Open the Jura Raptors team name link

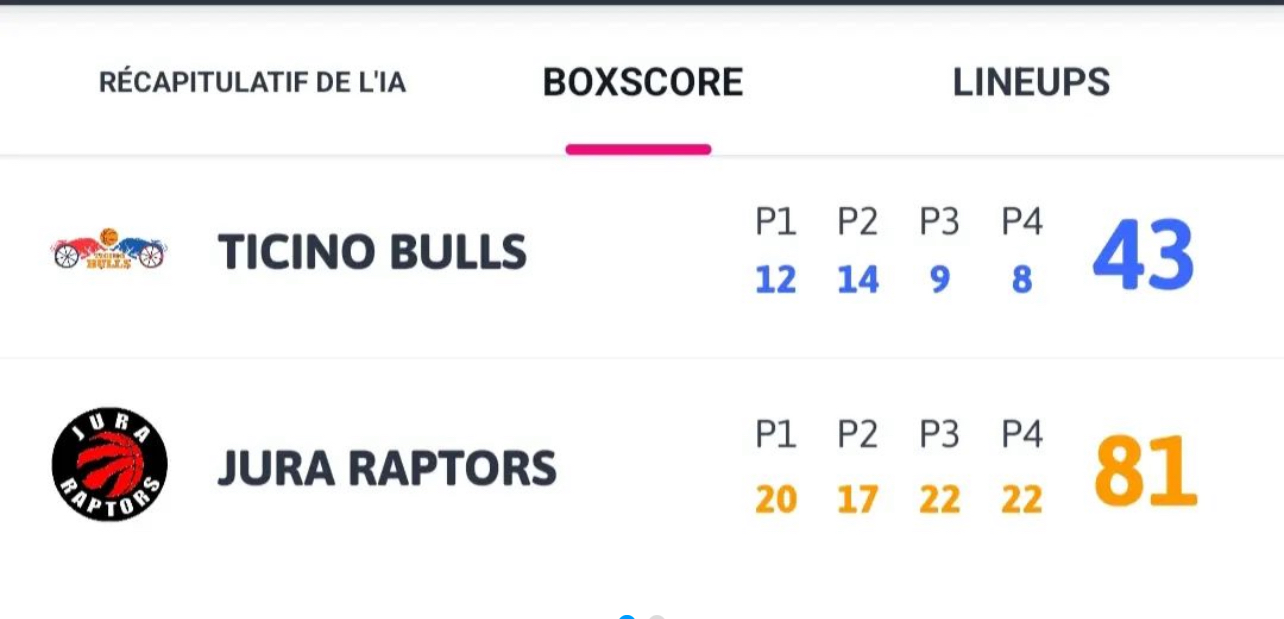(387, 468)
